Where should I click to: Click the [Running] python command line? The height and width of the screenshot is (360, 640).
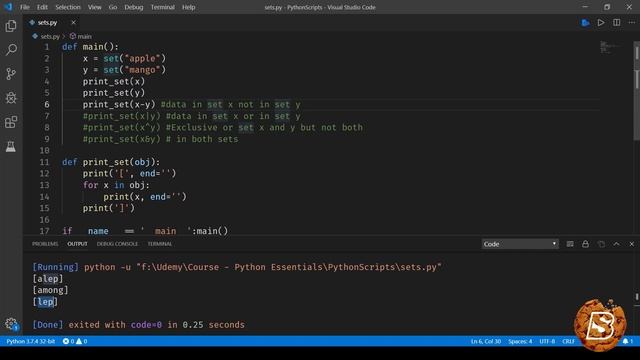click(237, 267)
